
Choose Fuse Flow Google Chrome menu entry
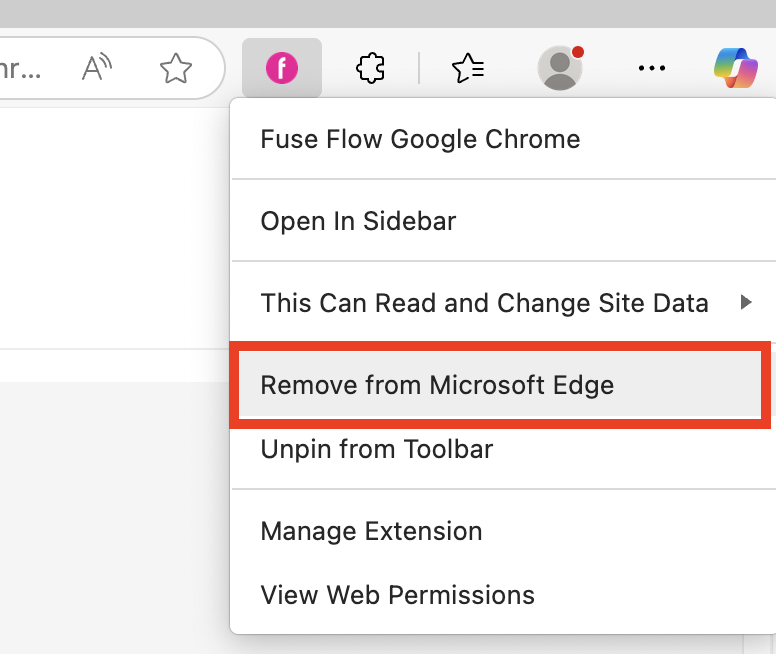420,139
